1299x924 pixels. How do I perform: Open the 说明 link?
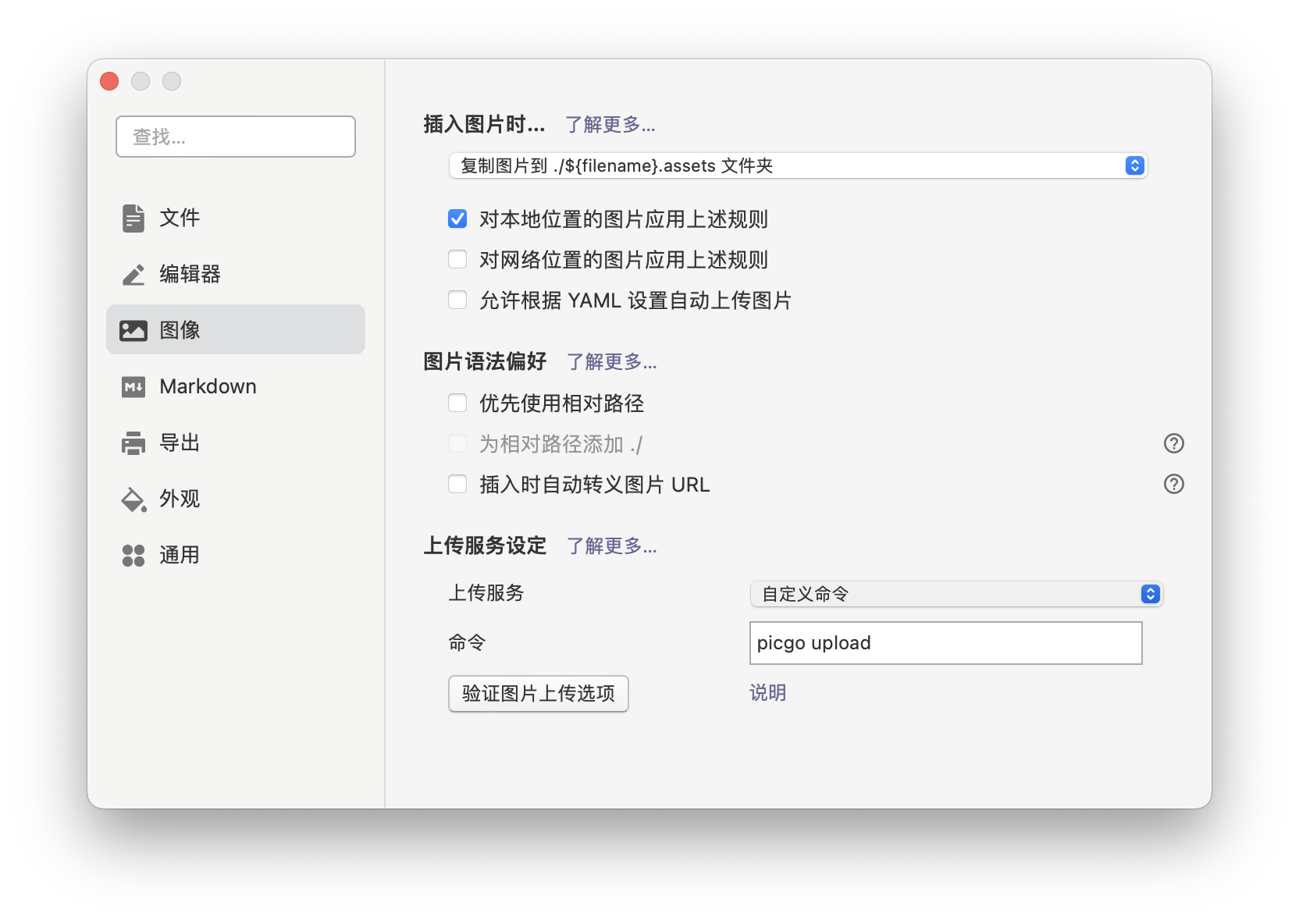(x=768, y=693)
